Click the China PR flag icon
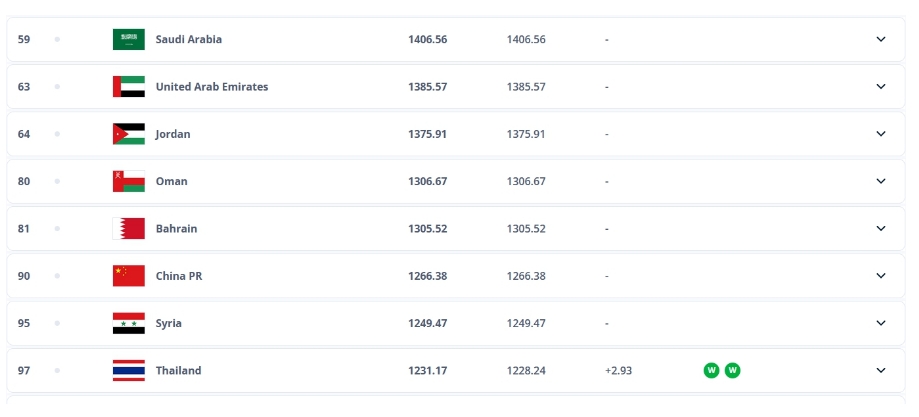Image resolution: width=919 pixels, height=417 pixels. 129,276
